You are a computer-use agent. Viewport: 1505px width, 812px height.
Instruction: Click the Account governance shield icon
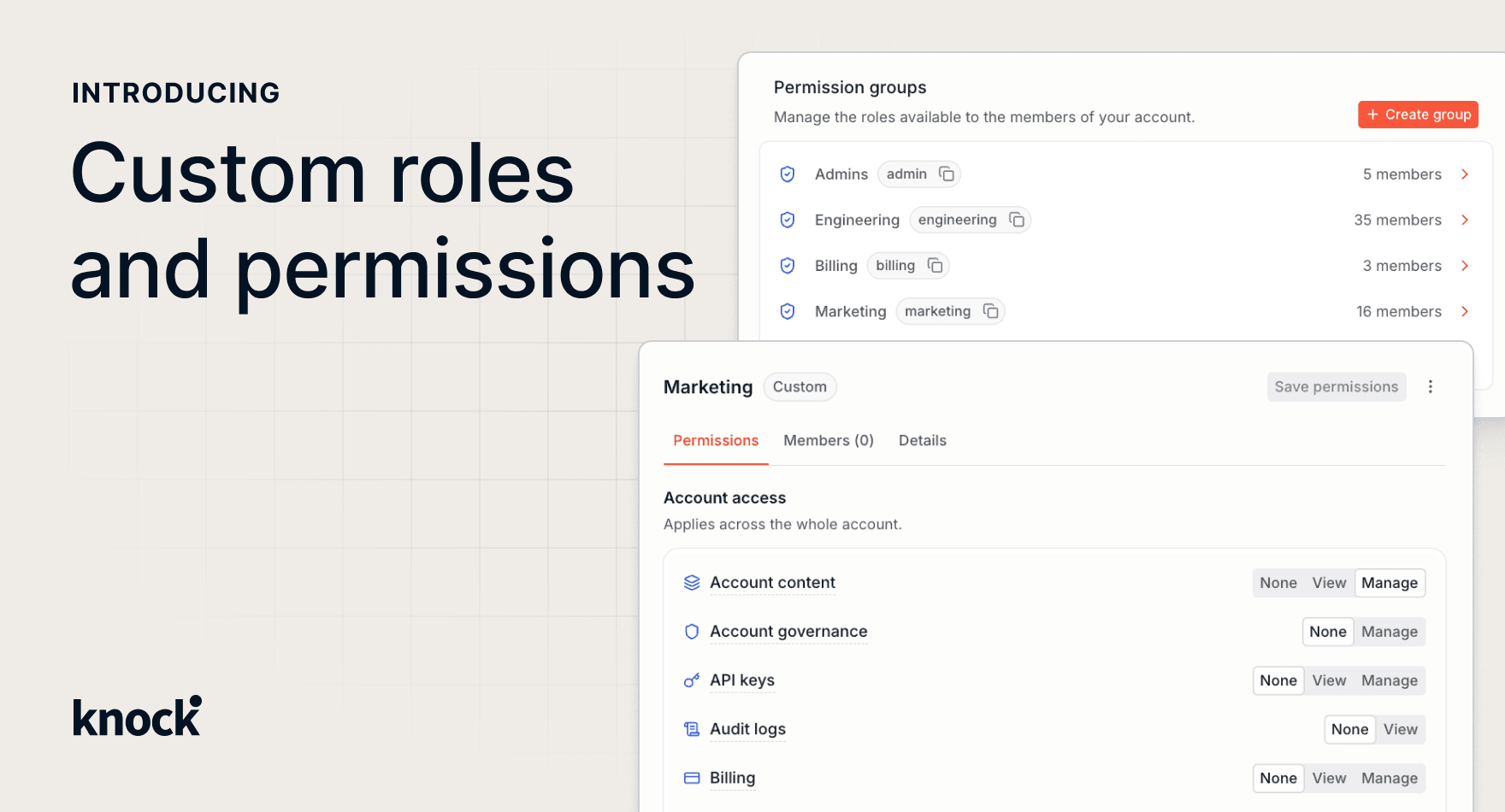click(x=692, y=632)
